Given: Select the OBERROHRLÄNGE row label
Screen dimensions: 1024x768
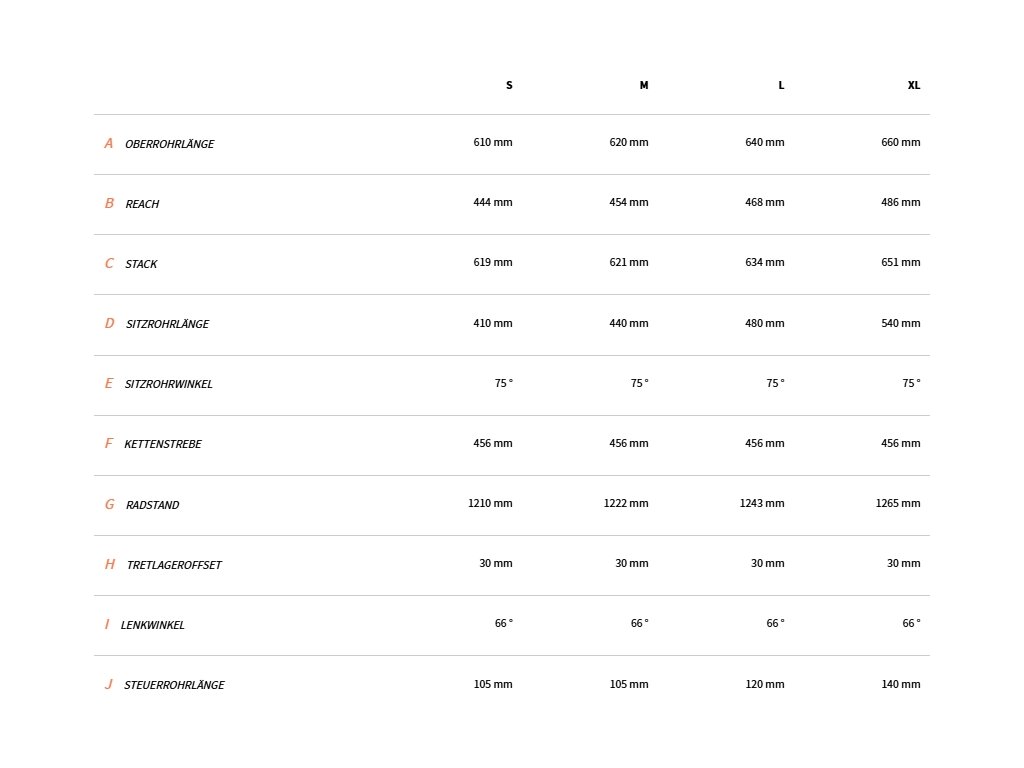Looking at the screenshot, I should click(x=170, y=144).
